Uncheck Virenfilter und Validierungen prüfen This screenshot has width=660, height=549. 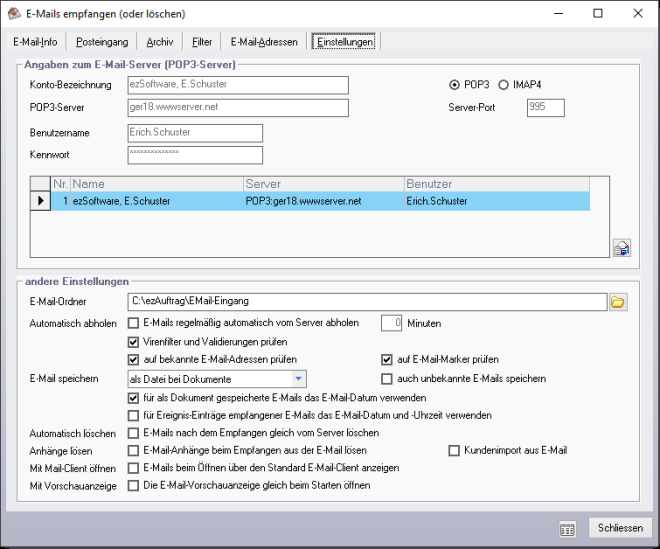coord(133,341)
